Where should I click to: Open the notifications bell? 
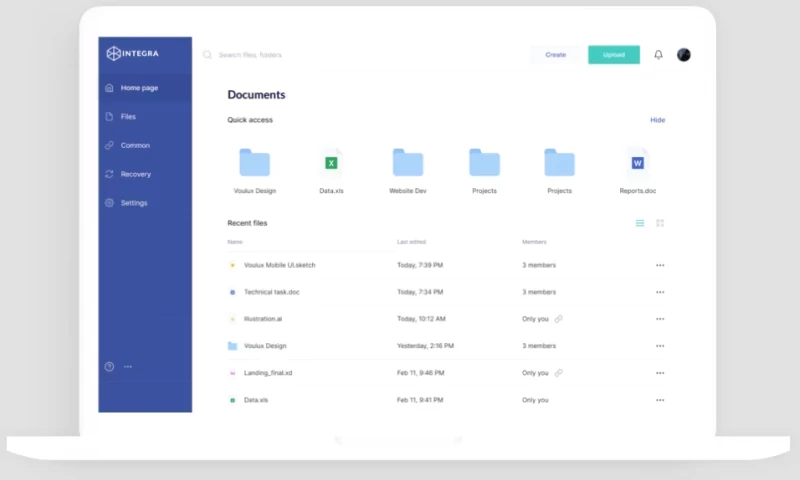(x=658, y=55)
